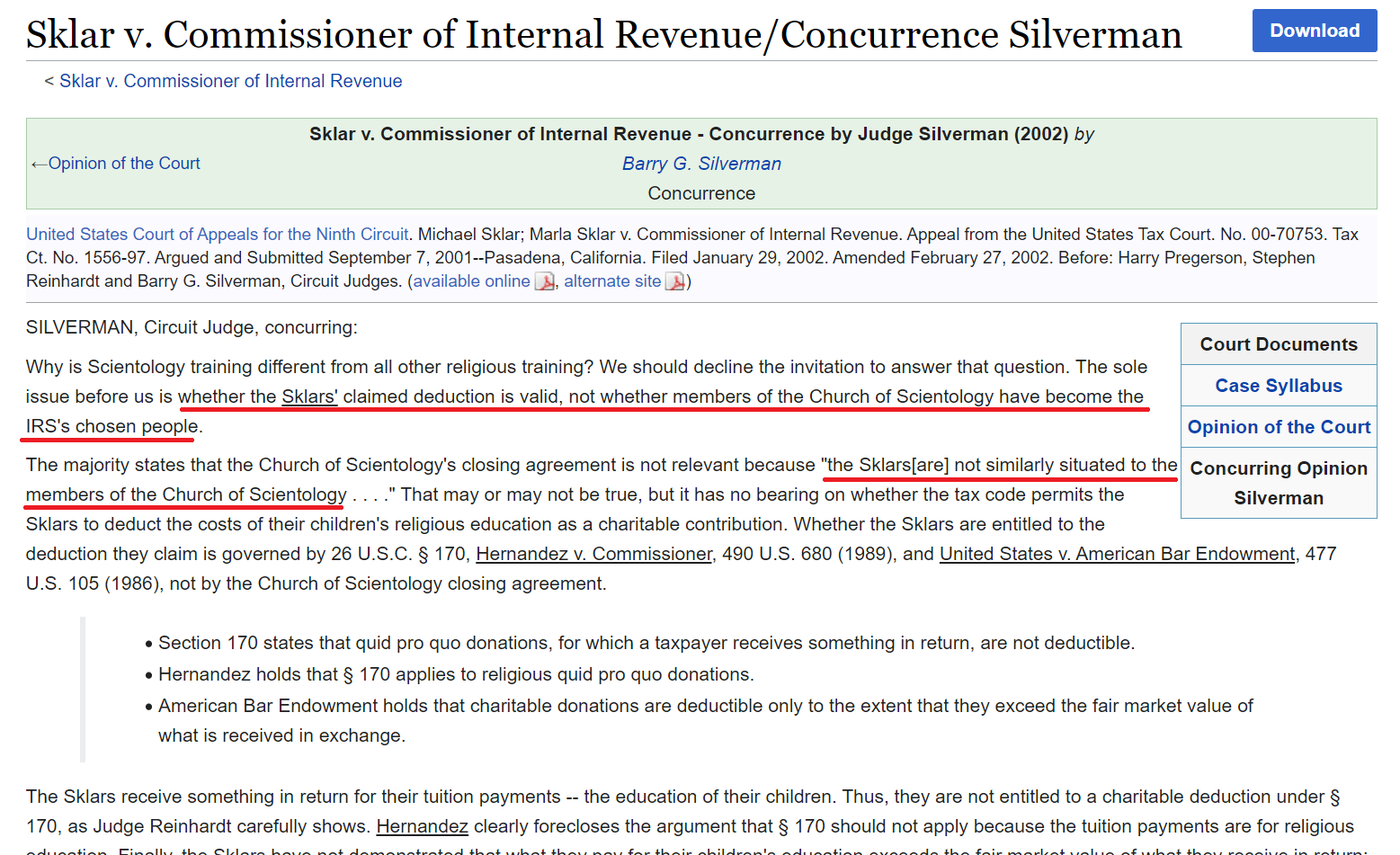Image resolution: width=1400 pixels, height=855 pixels.
Task: Click text 'members of the Church of Scientology . . . .'
Action: click(x=206, y=494)
